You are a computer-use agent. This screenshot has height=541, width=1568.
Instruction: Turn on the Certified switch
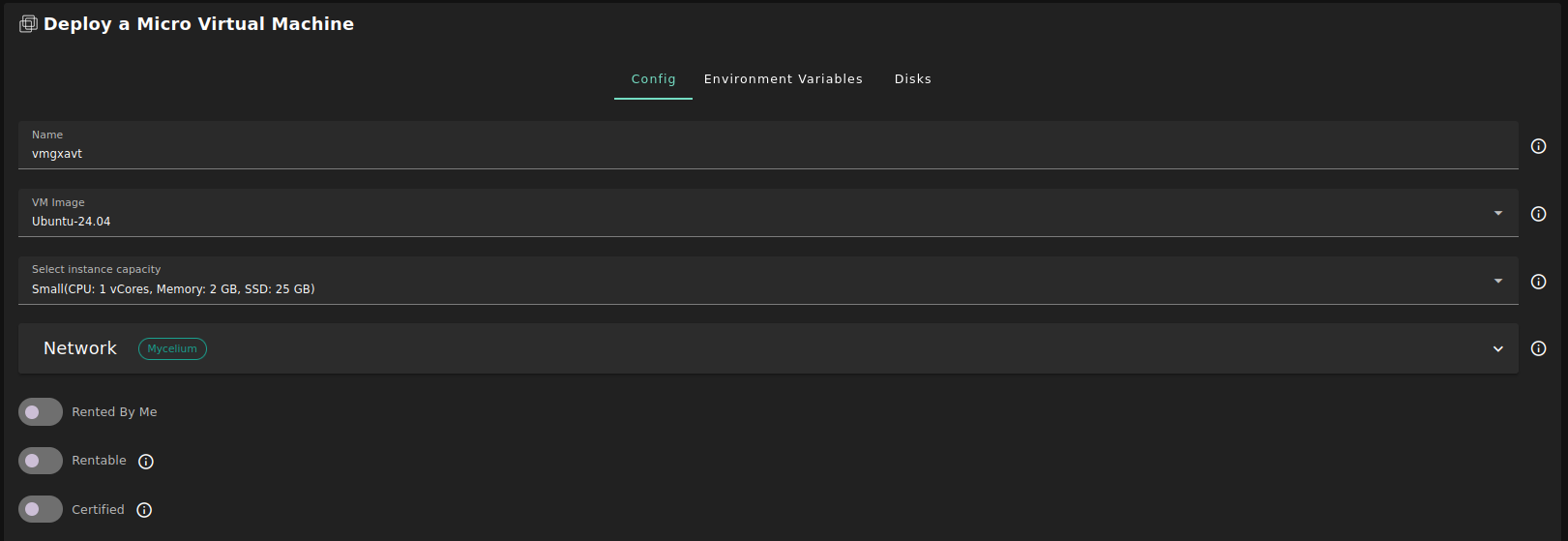pyautogui.click(x=41, y=509)
